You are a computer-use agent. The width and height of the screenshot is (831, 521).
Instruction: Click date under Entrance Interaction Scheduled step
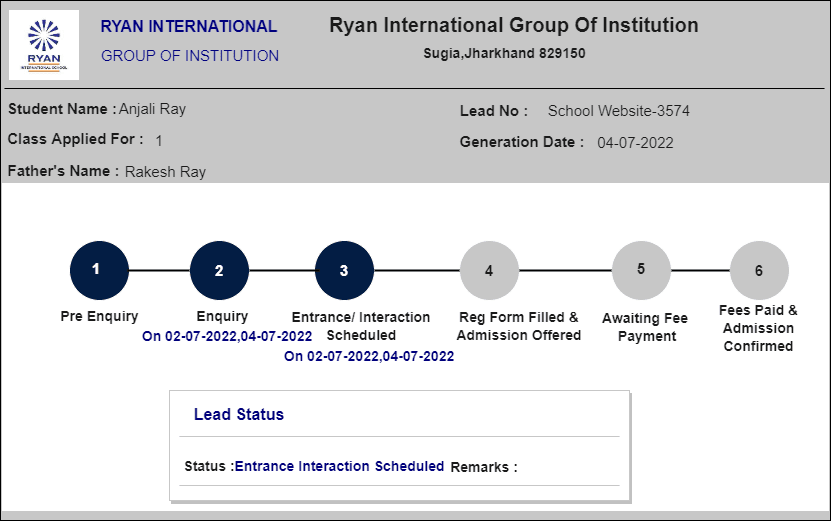point(369,356)
